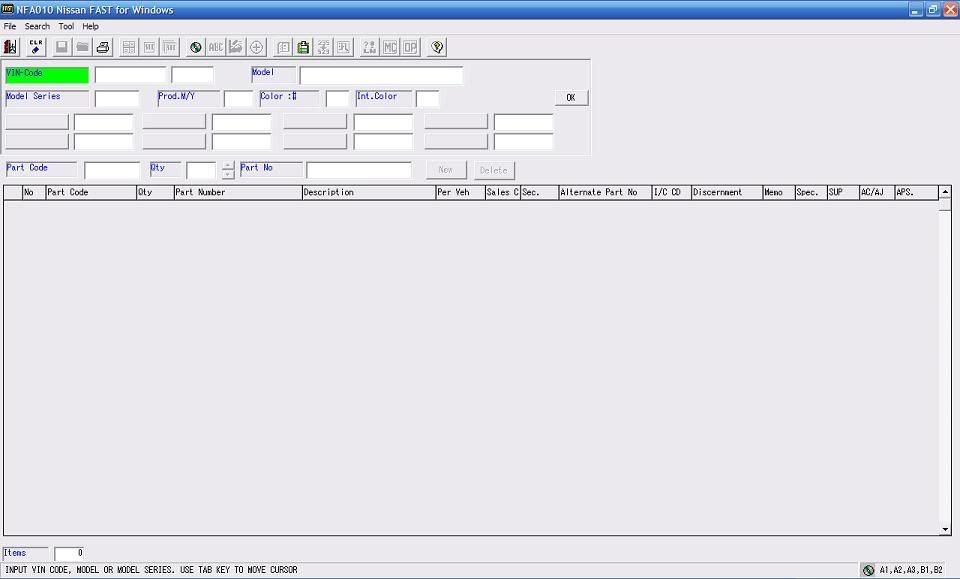Click the circled plus icon
The width and height of the screenshot is (960, 579).
coord(257,47)
